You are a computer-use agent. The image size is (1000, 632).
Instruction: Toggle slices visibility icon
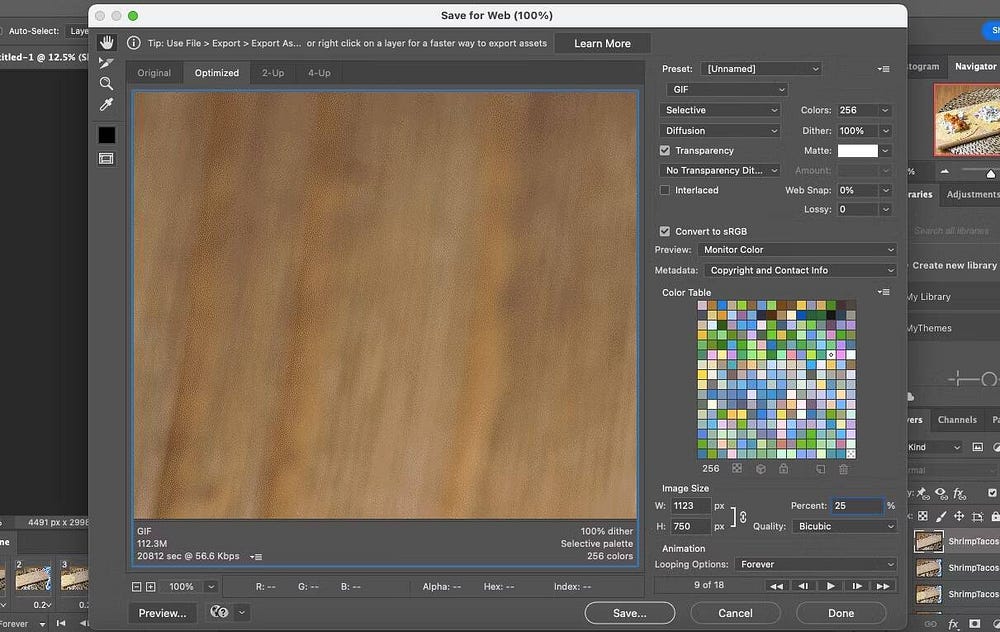106,159
